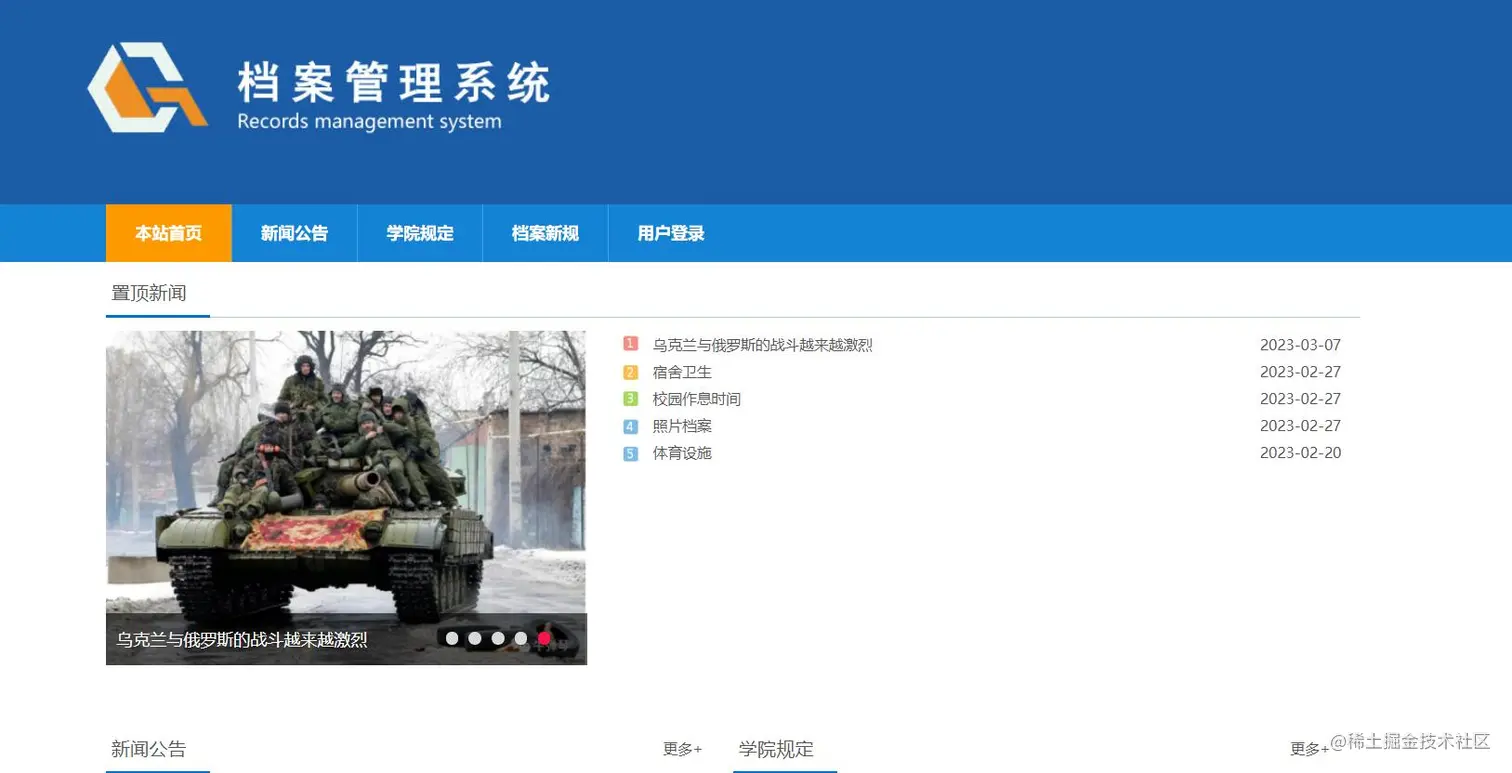
Task: Open 更多+ for the 学院规定 section
Action: 1310,749
